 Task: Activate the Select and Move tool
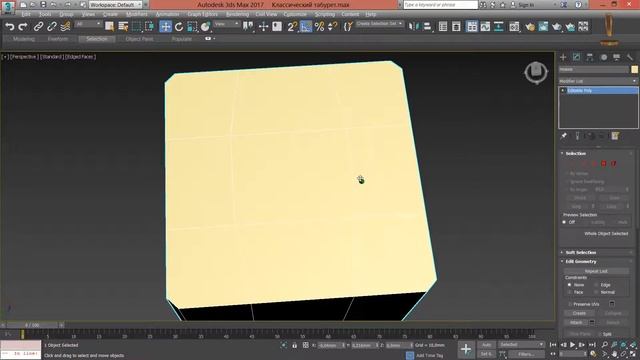coord(165,27)
